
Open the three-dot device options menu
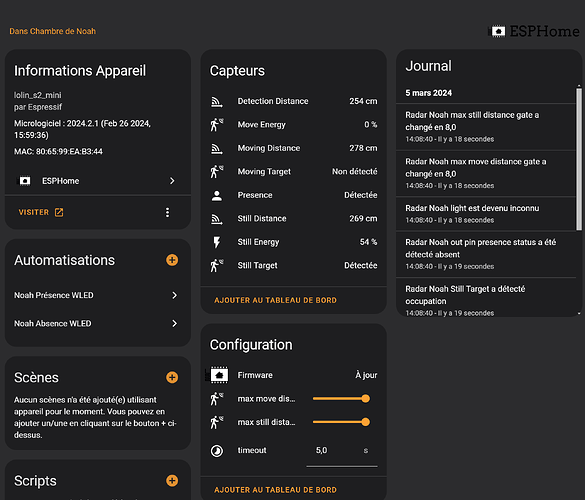click(168, 212)
